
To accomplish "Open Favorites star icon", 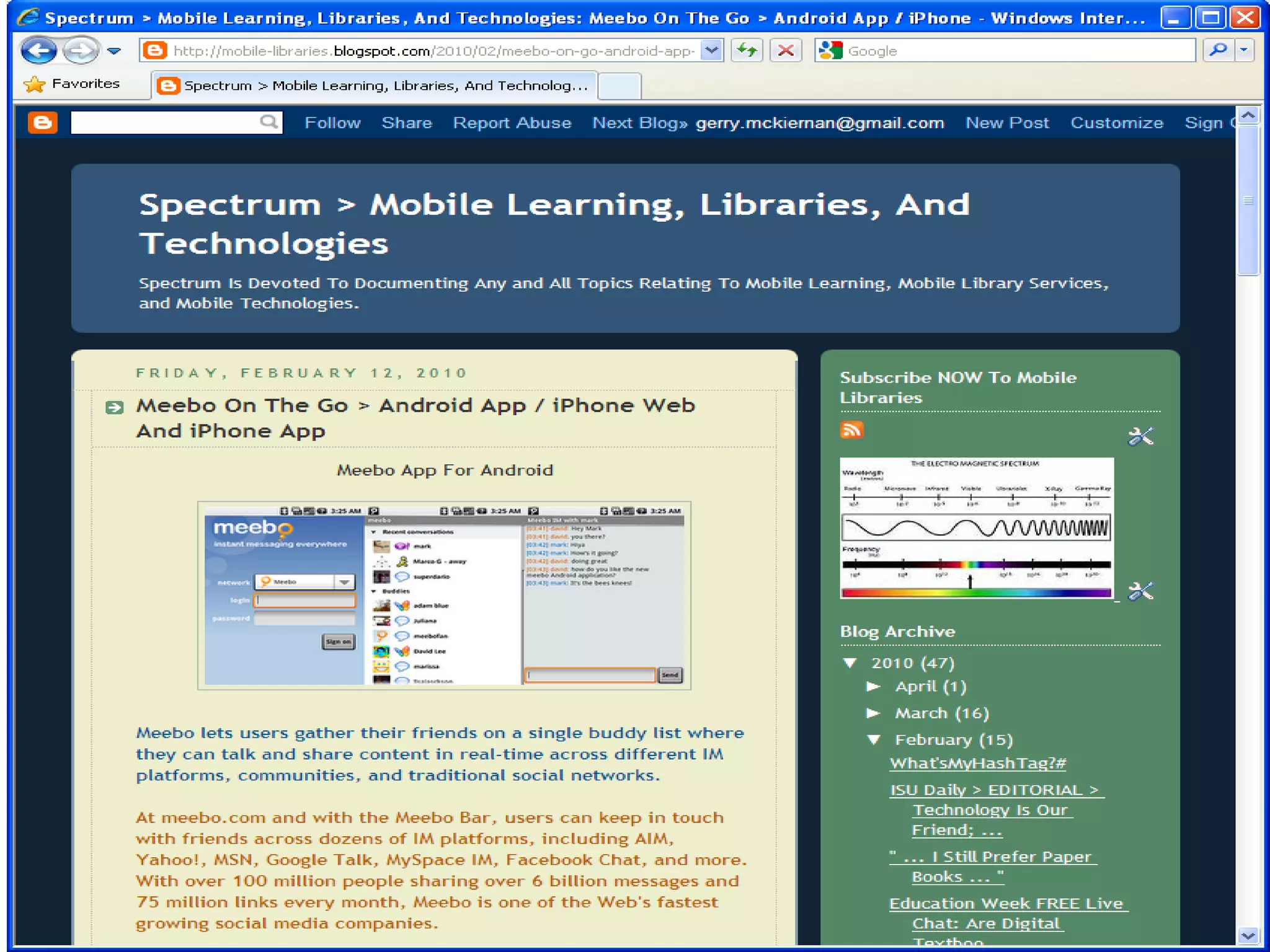I will [35, 84].
